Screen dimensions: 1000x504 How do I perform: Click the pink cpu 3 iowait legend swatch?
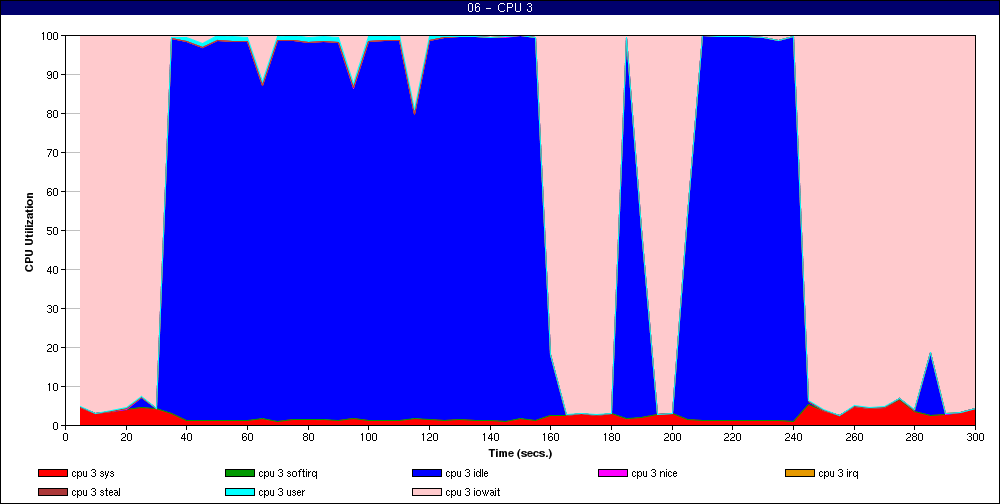coord(427,493)
